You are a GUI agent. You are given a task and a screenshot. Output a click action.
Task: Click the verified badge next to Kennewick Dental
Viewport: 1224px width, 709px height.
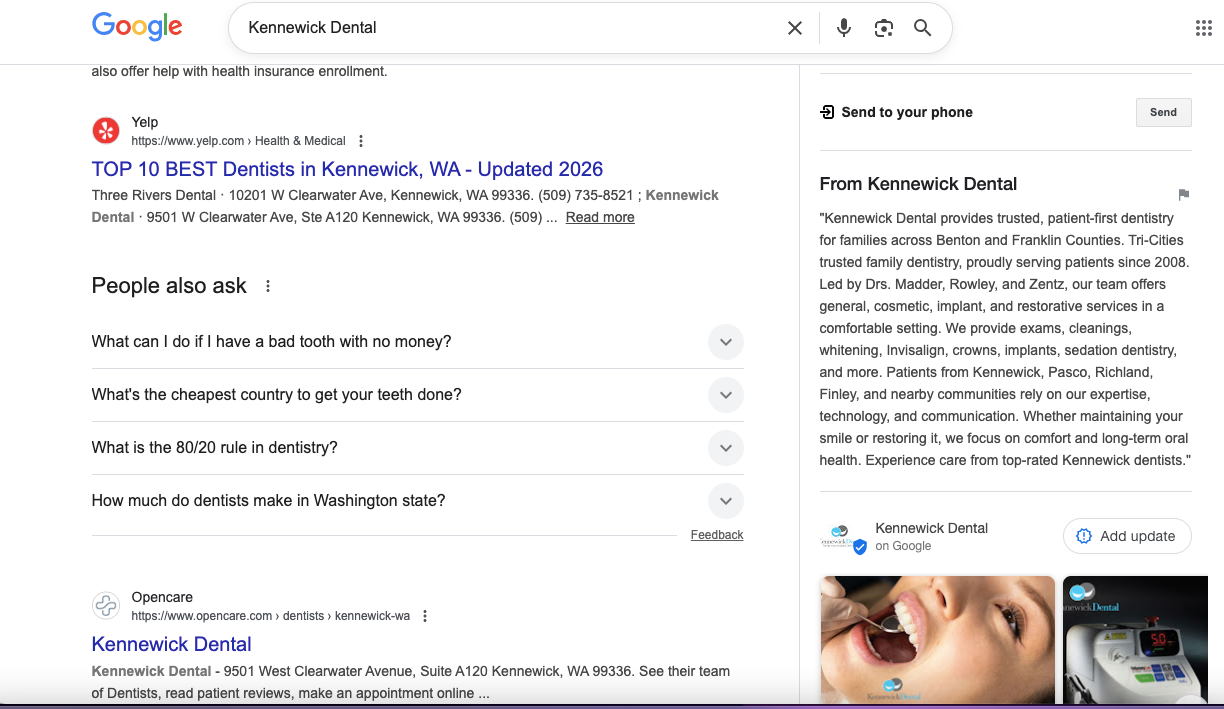pyautogui.click(x=858, y=546)
